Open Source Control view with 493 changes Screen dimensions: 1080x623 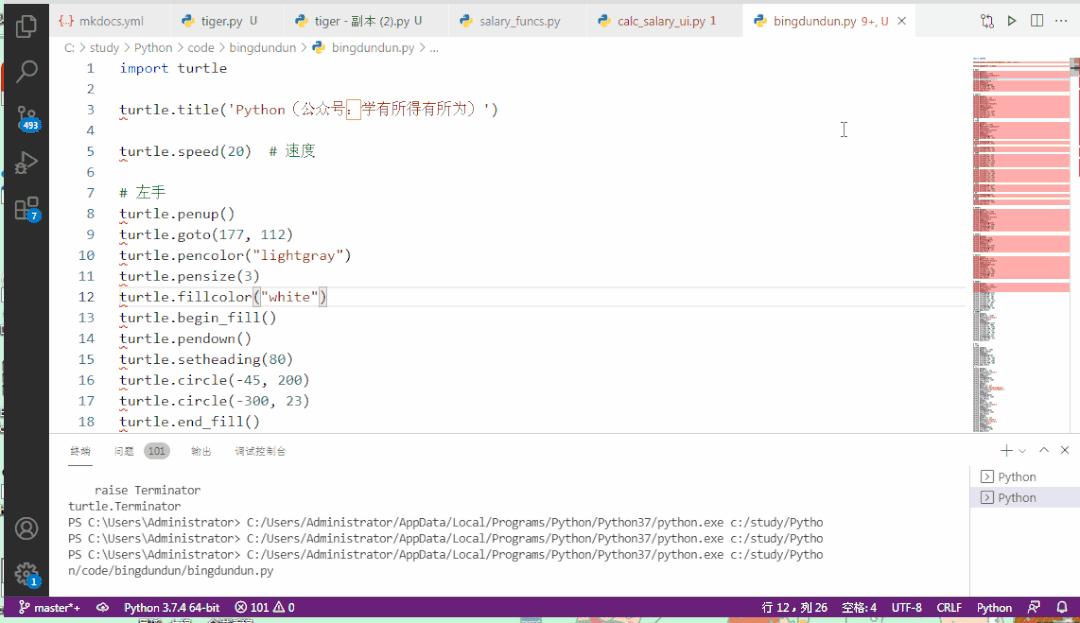click(x=26, y=118)
